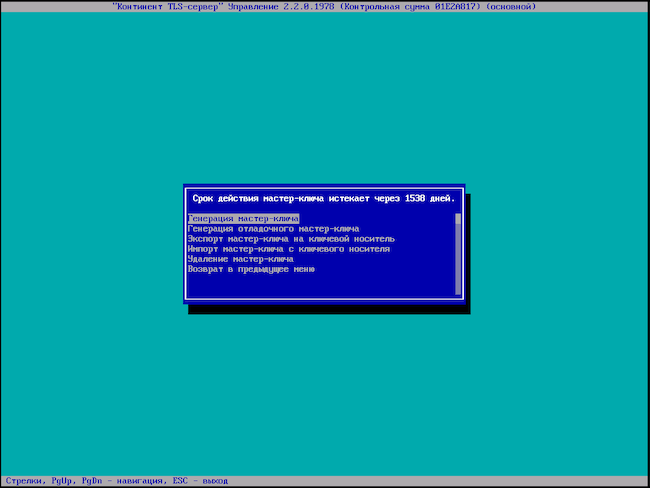Click the status bar hint 'Стрелки, PgUp, PgDn - навигация'

point(86,481)
